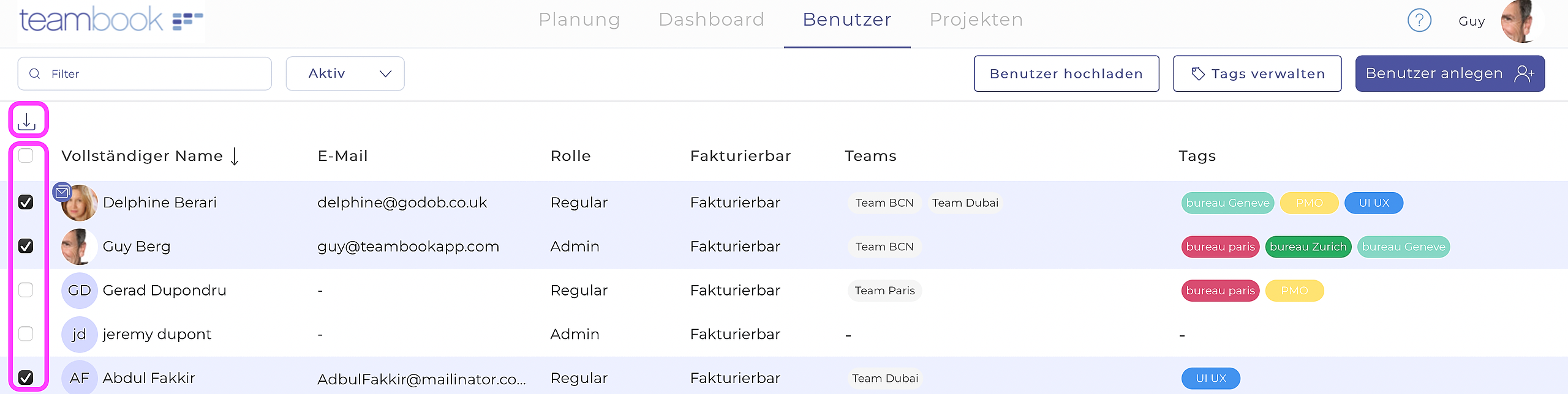Click Guy's profile avatar in header
Screen dimensions: 1568x394
click(1521, 21)
